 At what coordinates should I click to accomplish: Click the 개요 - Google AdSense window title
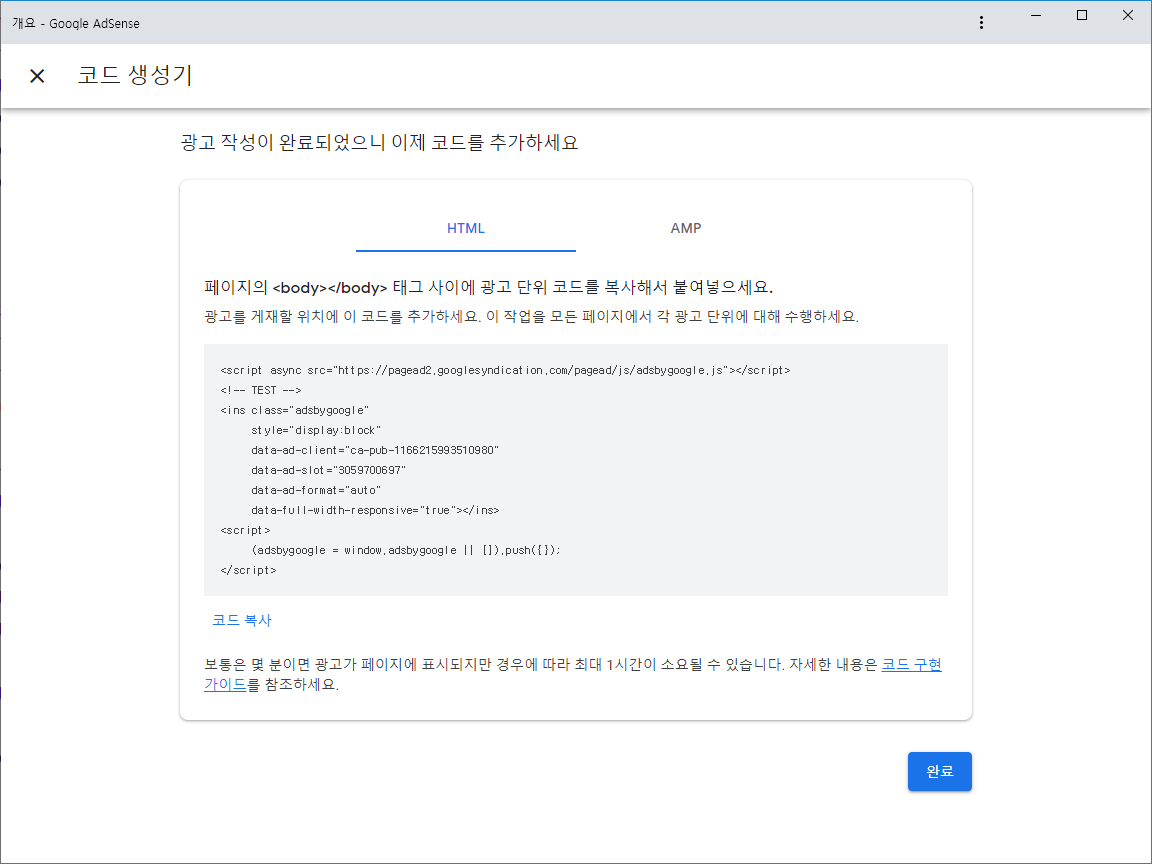coord(76,24)
